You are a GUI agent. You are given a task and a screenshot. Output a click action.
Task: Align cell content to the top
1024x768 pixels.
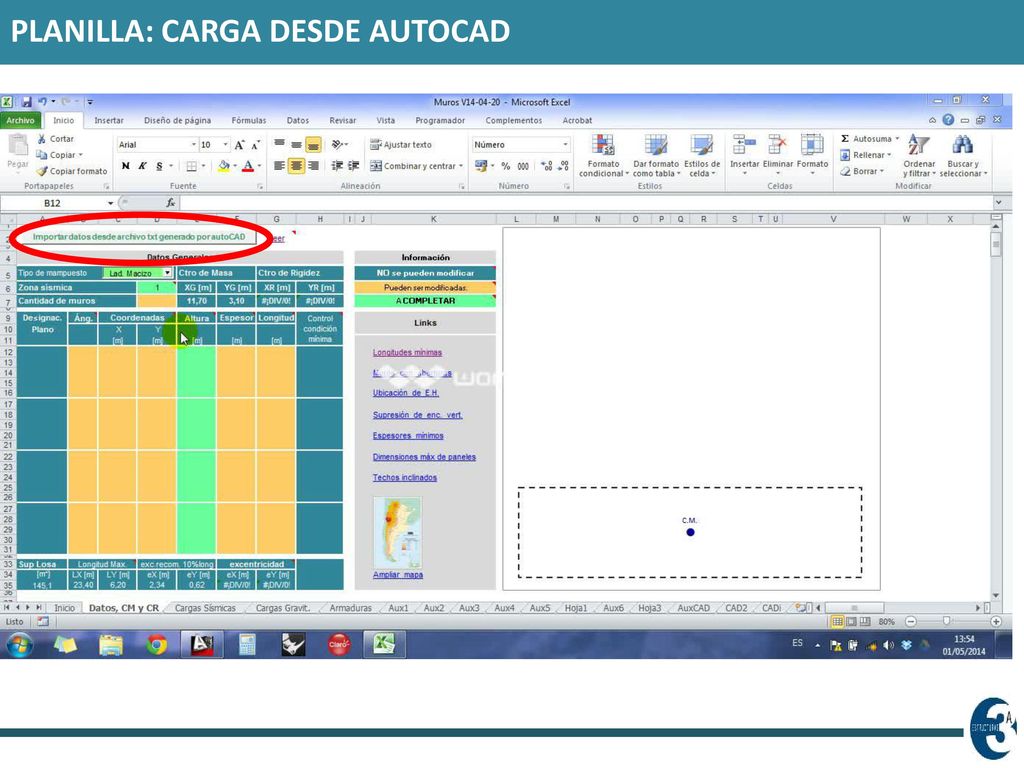point(280,144)
